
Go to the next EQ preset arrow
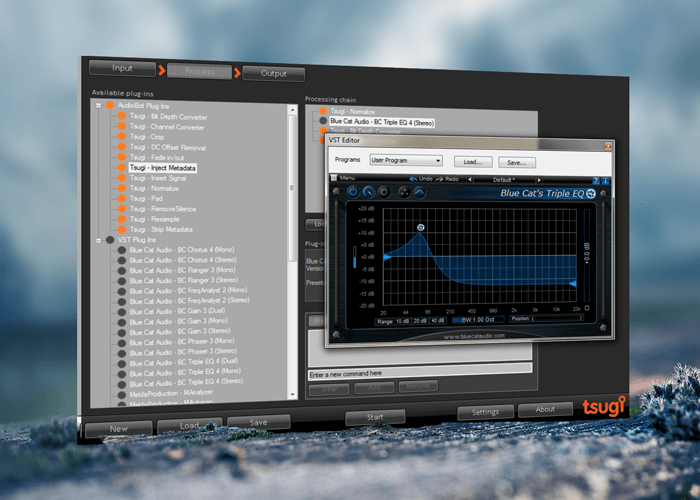tap(539, 180)
